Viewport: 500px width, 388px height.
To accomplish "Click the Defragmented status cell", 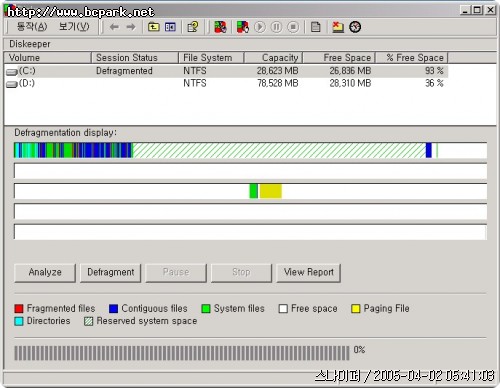I will click(124, 71).
